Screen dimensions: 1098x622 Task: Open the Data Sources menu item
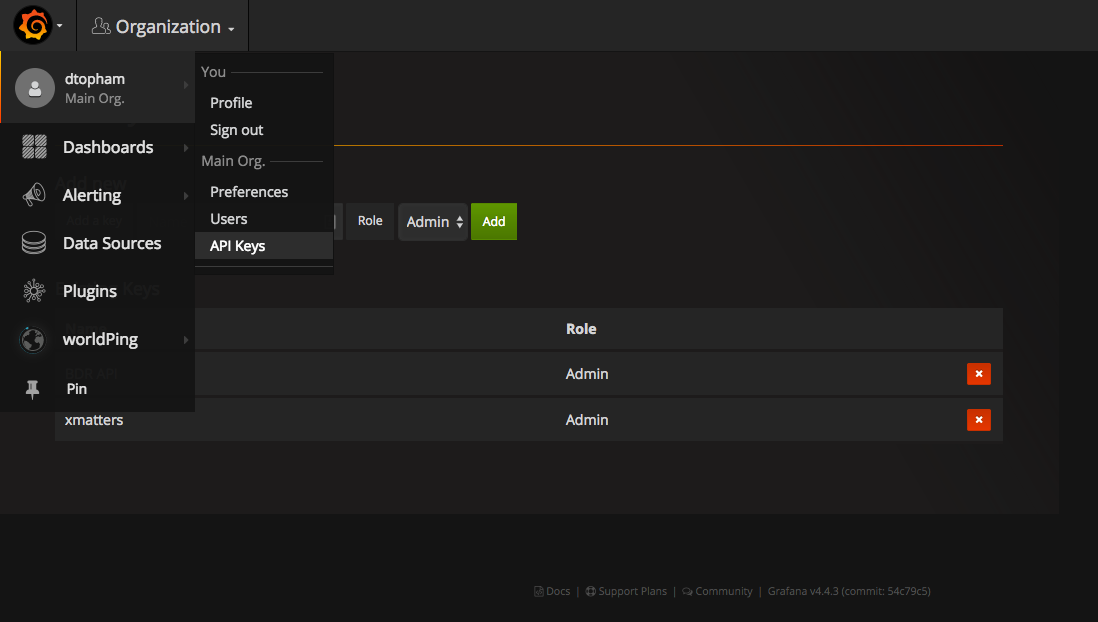(x=112, y=243)
